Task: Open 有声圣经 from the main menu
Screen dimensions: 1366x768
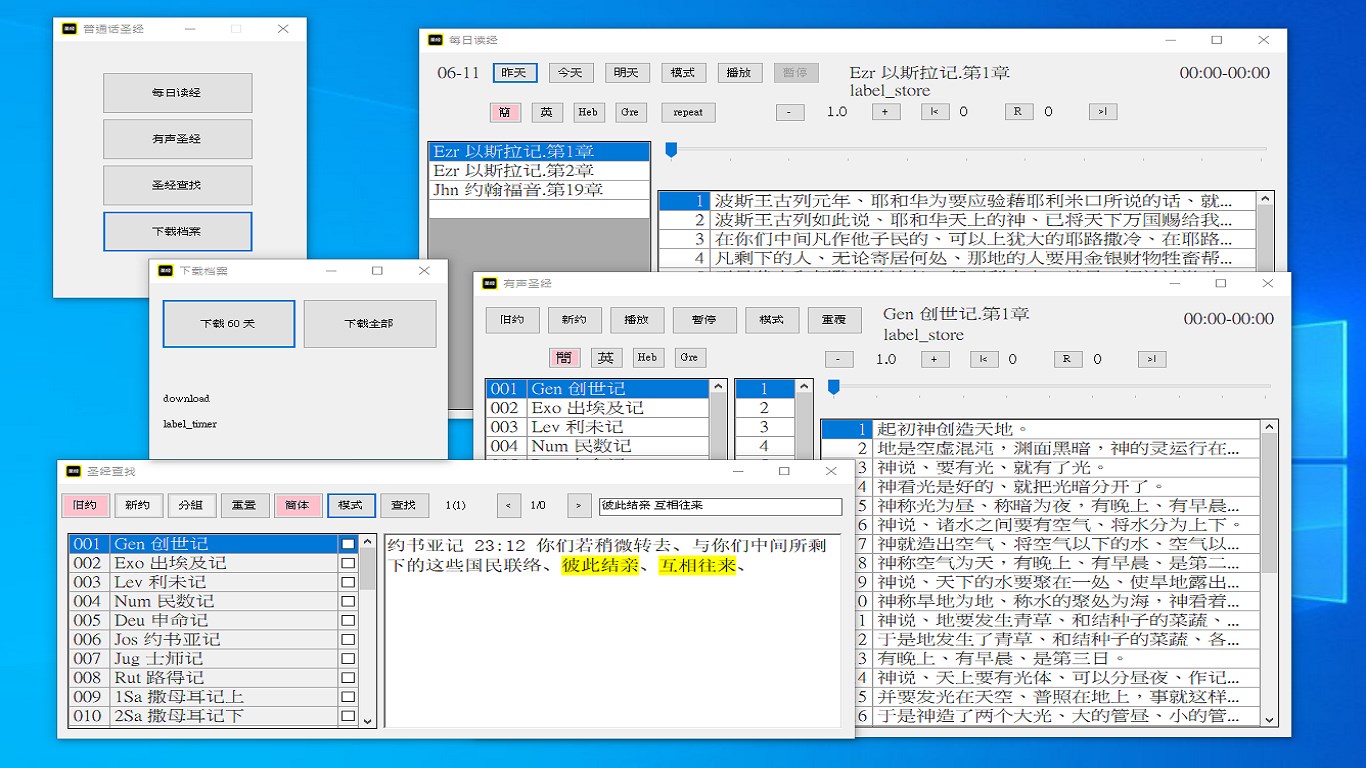Action: [x=177, y=139]
